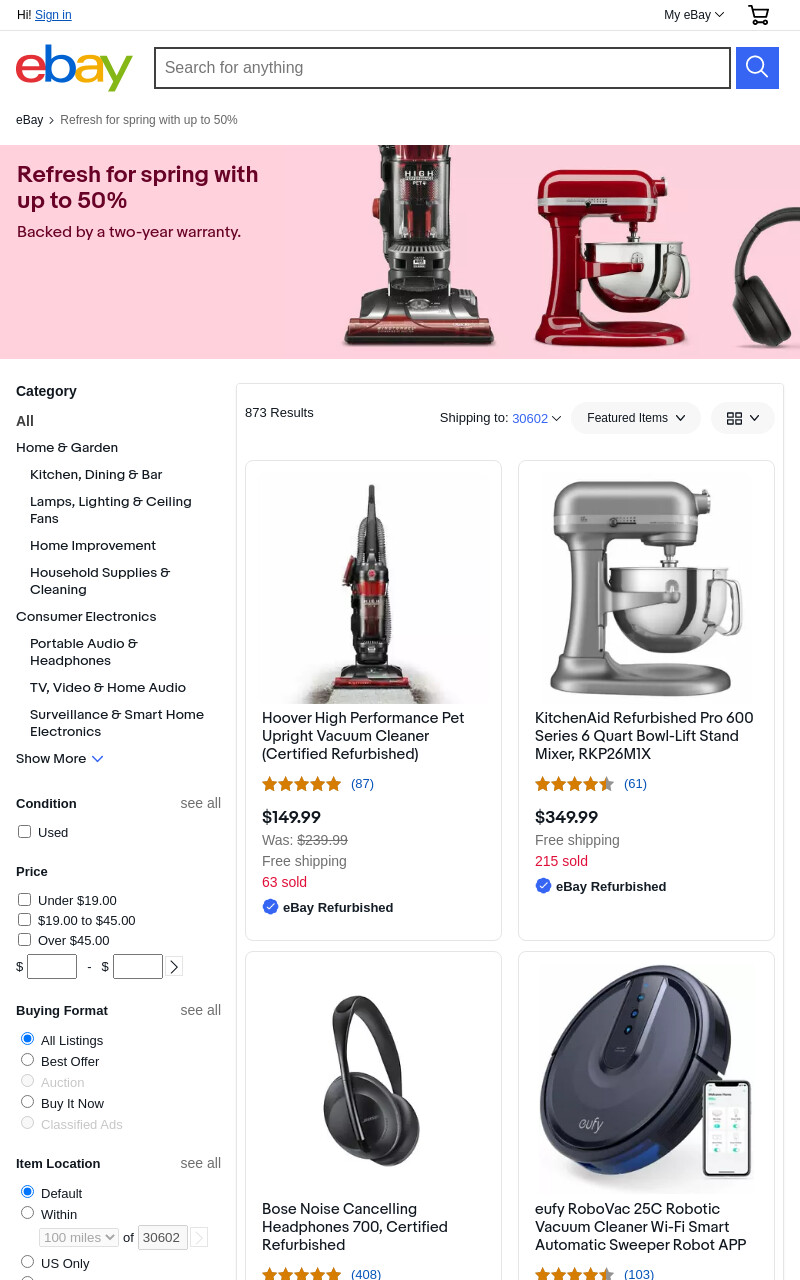Tick the Under $19.00 price filter
The height and width of the screenshot is (1280, 800).
coord(25,900)
